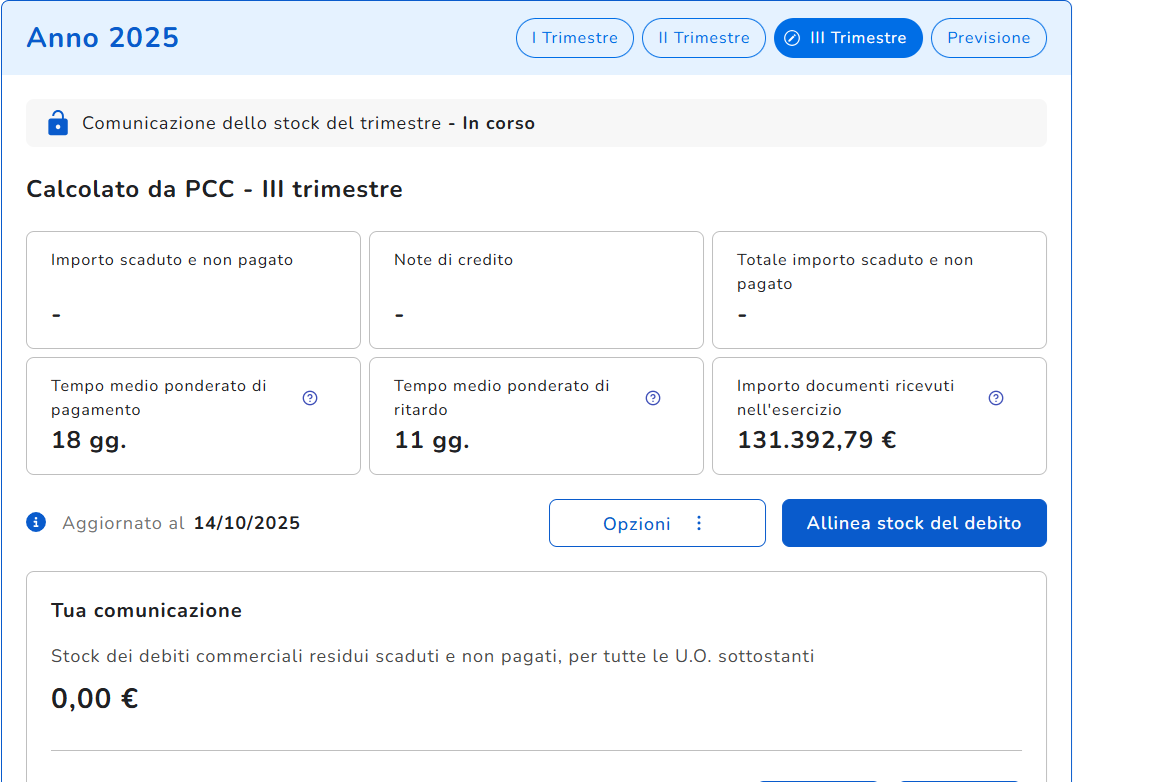1152x782 pixels.
Task: Open help for Tempo medio ponderato di ritardo
Action: 653,398
